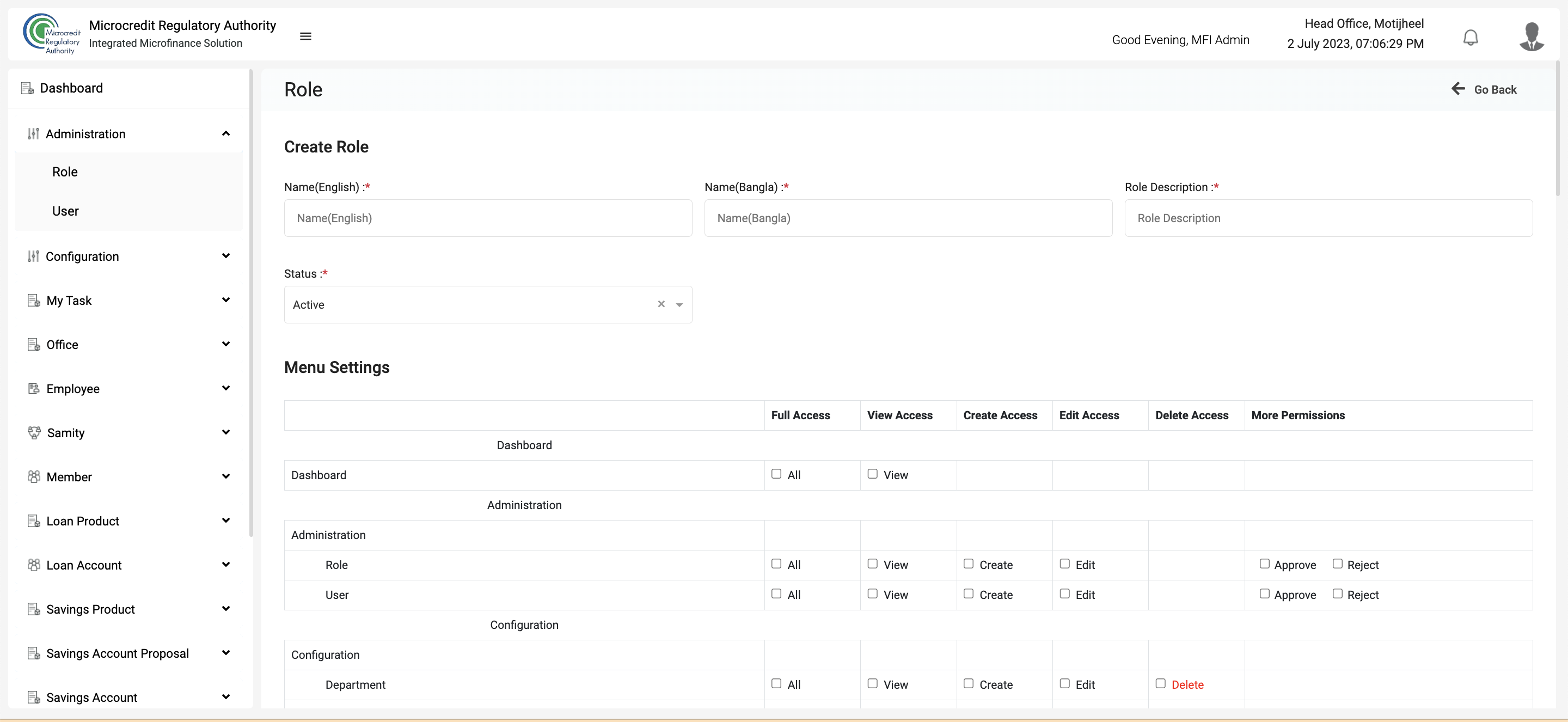Enable Create access for the Role row

click(x=969, y=564)
